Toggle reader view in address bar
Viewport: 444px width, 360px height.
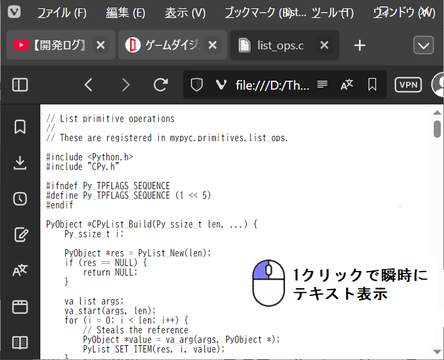[322, 84]
